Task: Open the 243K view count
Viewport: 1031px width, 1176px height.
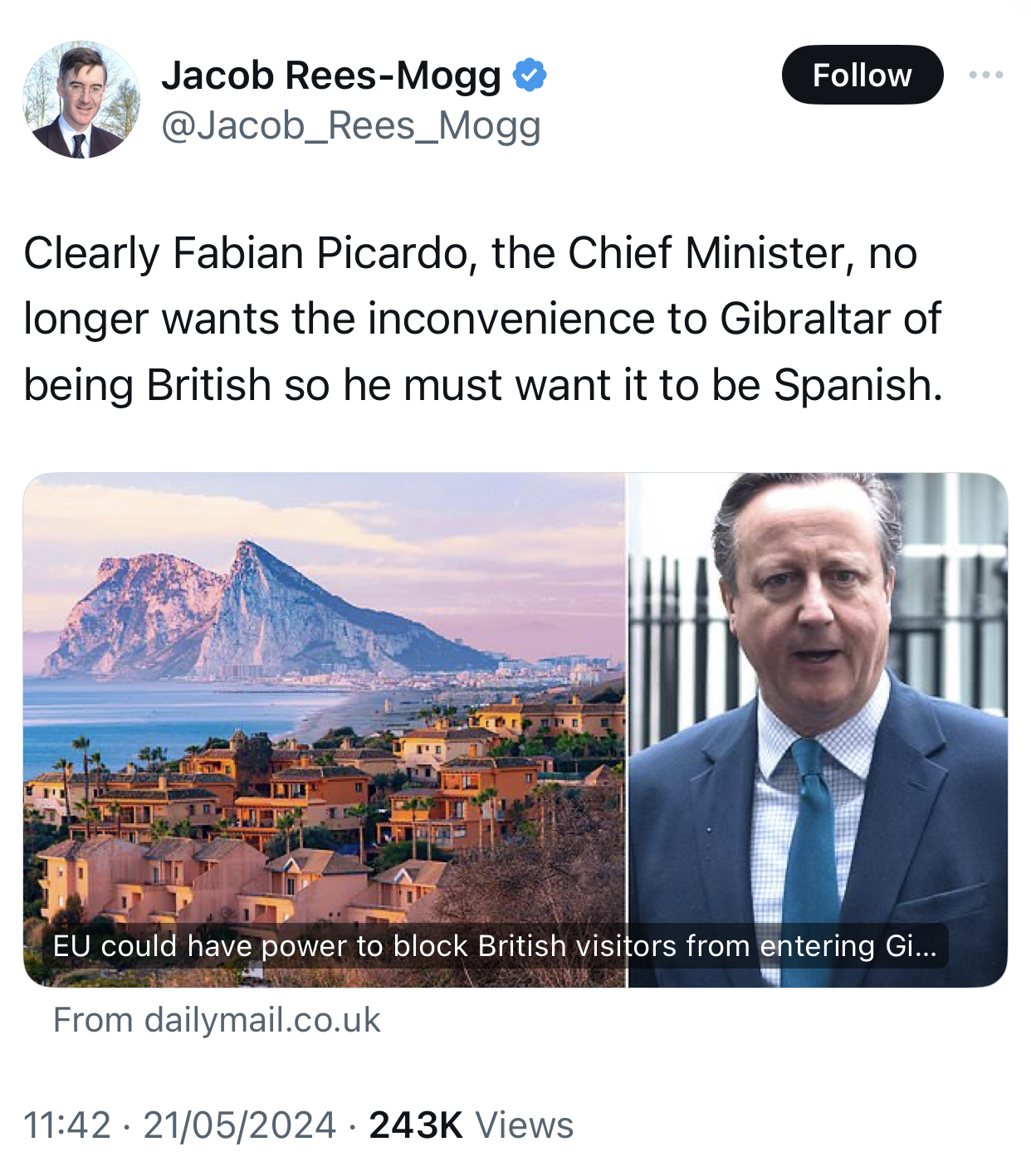Action: coord(415,1125)
